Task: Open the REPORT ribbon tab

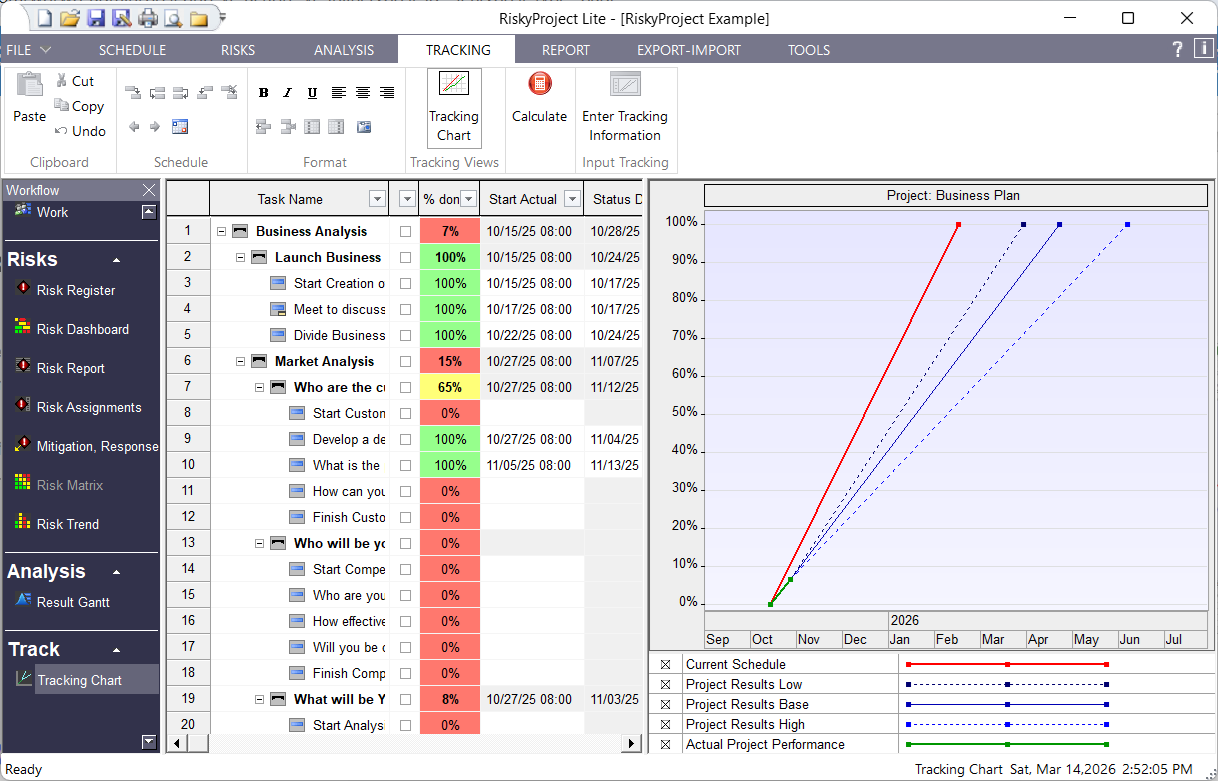Action: [565, 49]
